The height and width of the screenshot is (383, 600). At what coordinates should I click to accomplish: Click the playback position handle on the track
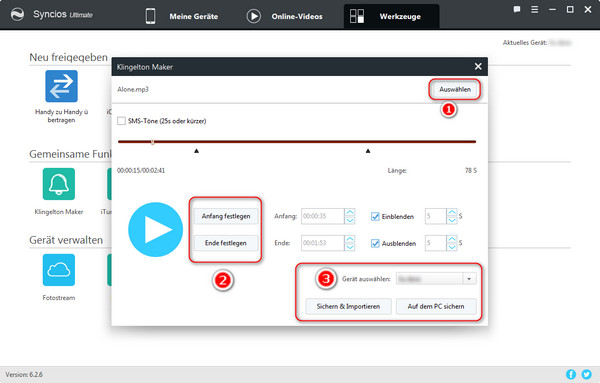153,142
